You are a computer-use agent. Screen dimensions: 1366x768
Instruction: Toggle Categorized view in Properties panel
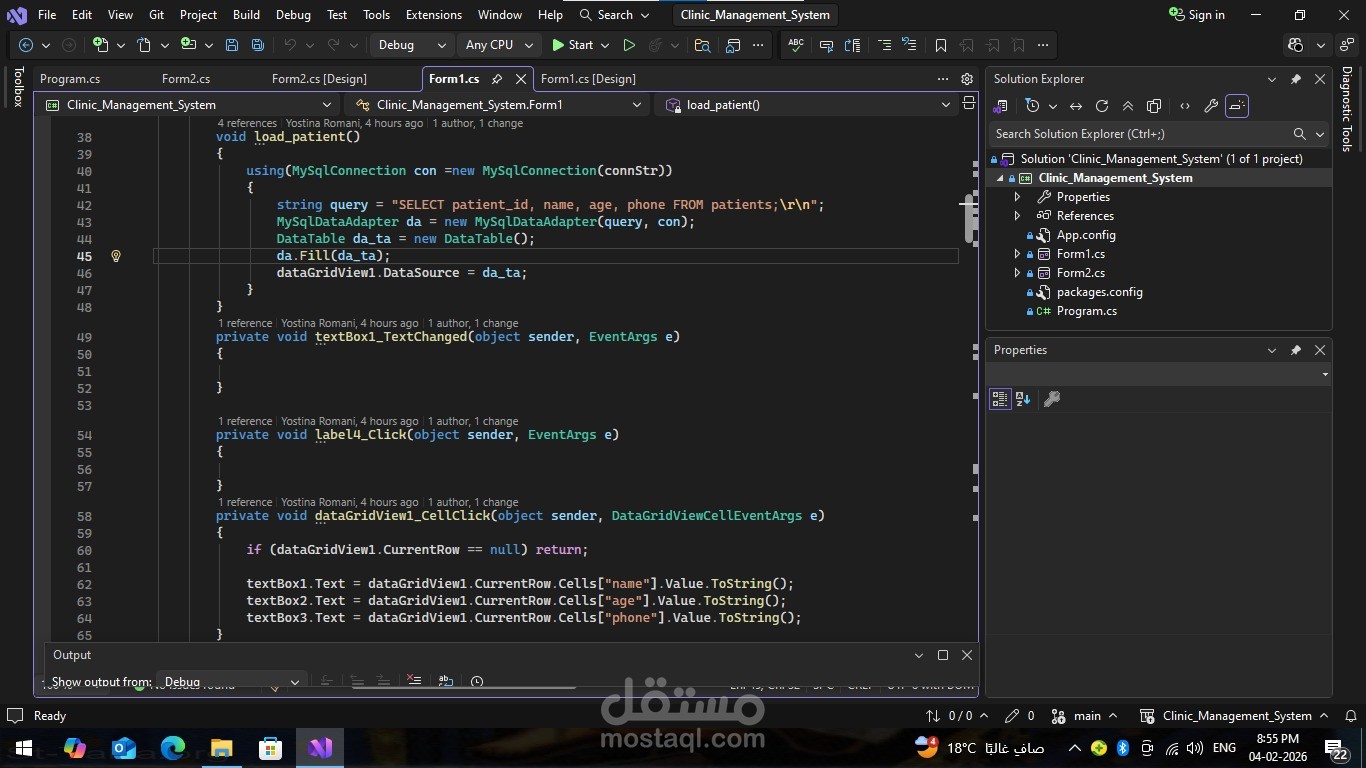(x=999, y=399)
